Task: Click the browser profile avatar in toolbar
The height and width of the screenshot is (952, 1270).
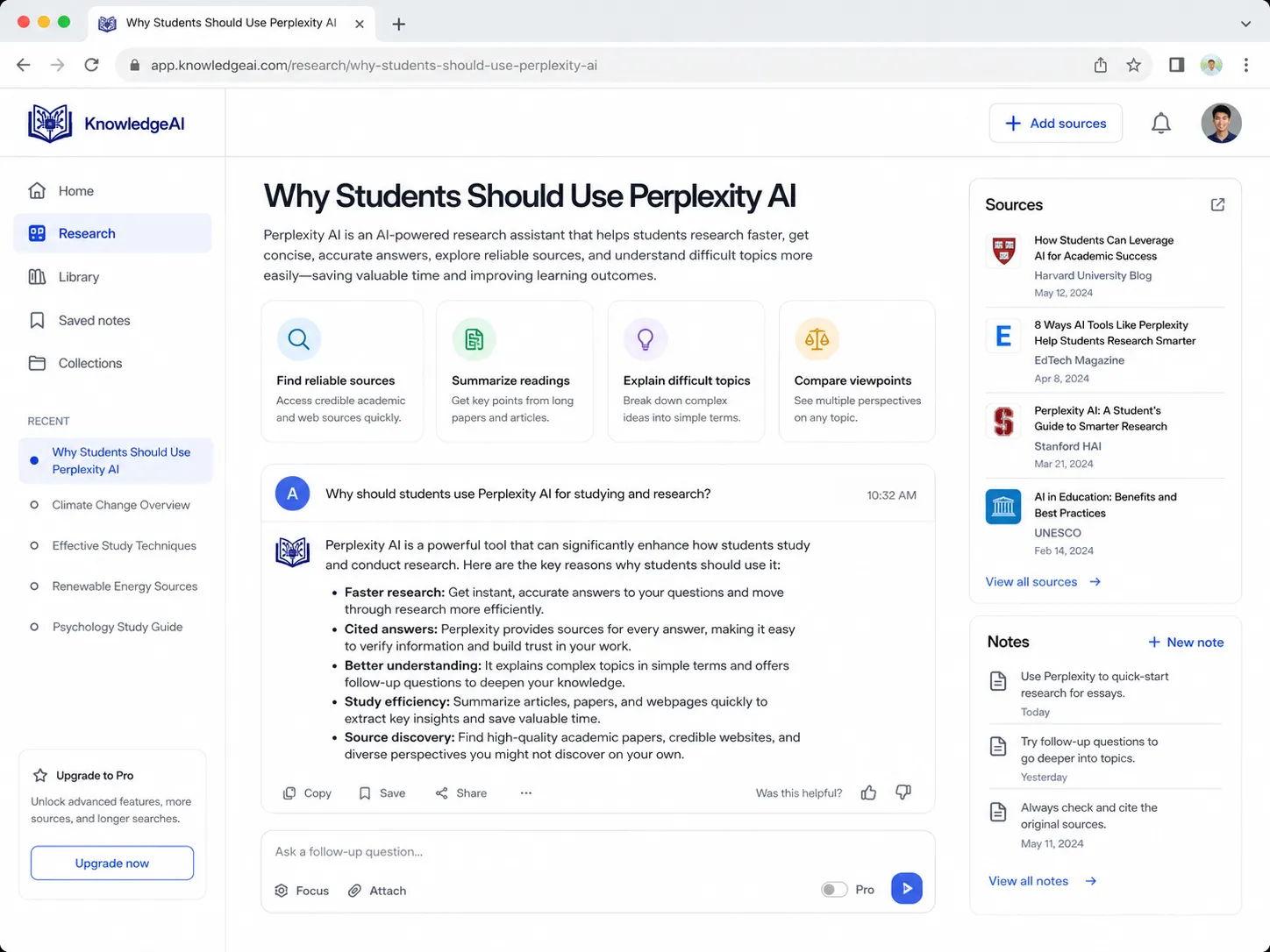Action: (x=1211, y=65)
